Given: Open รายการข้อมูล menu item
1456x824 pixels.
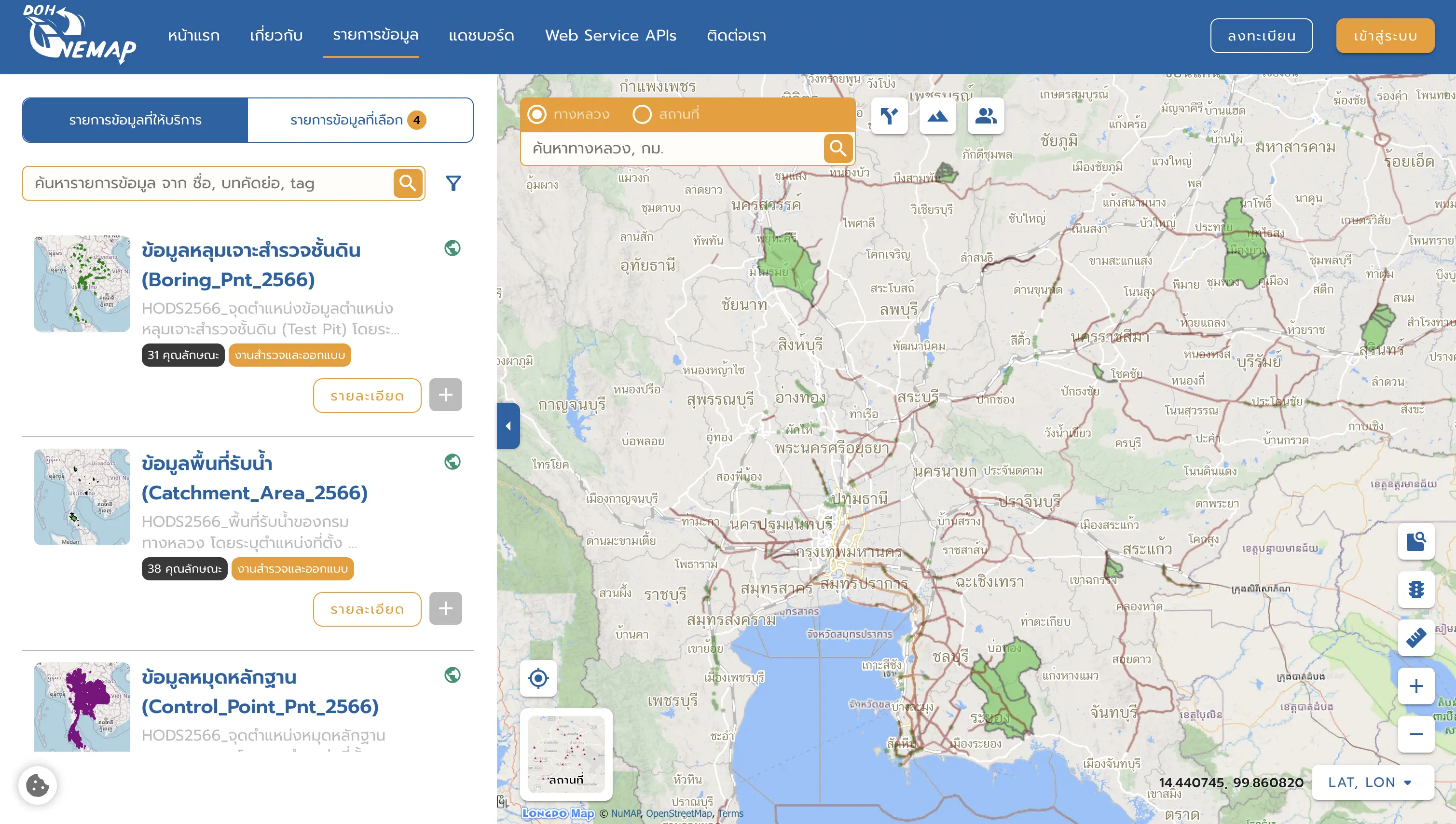Looking at the screenshot, I should pos(375,35).
